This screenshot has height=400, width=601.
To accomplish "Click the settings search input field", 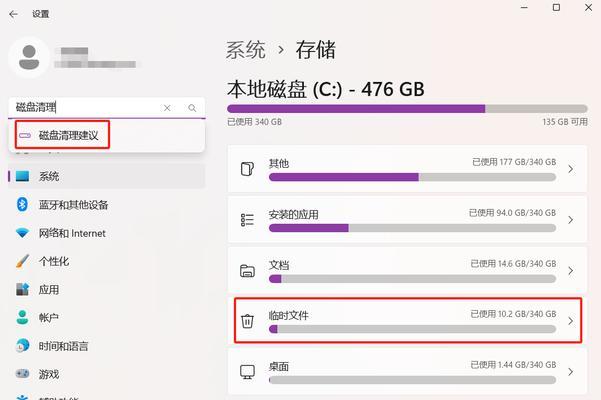I will pos(86,108).
